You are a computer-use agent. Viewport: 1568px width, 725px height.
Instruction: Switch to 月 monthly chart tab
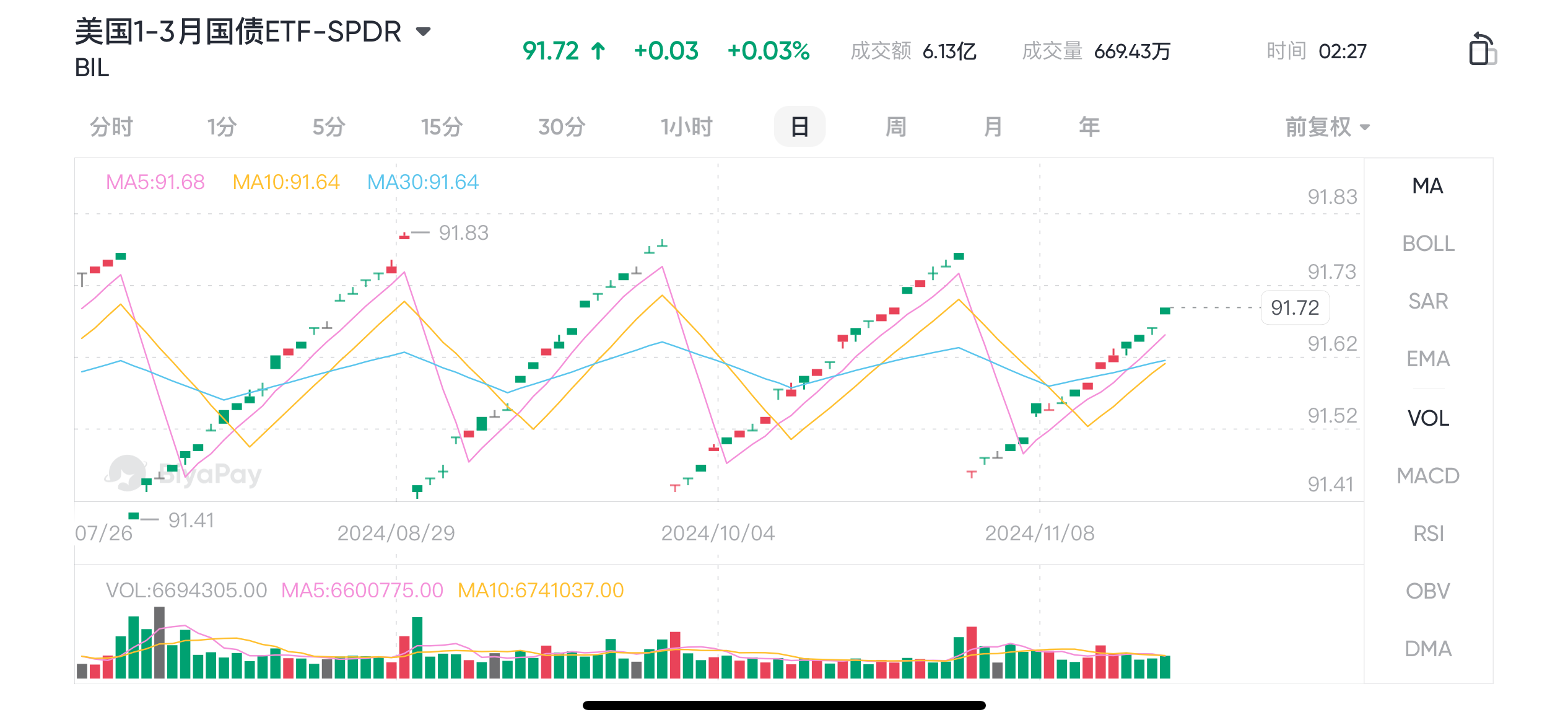[x=993, y=127]
